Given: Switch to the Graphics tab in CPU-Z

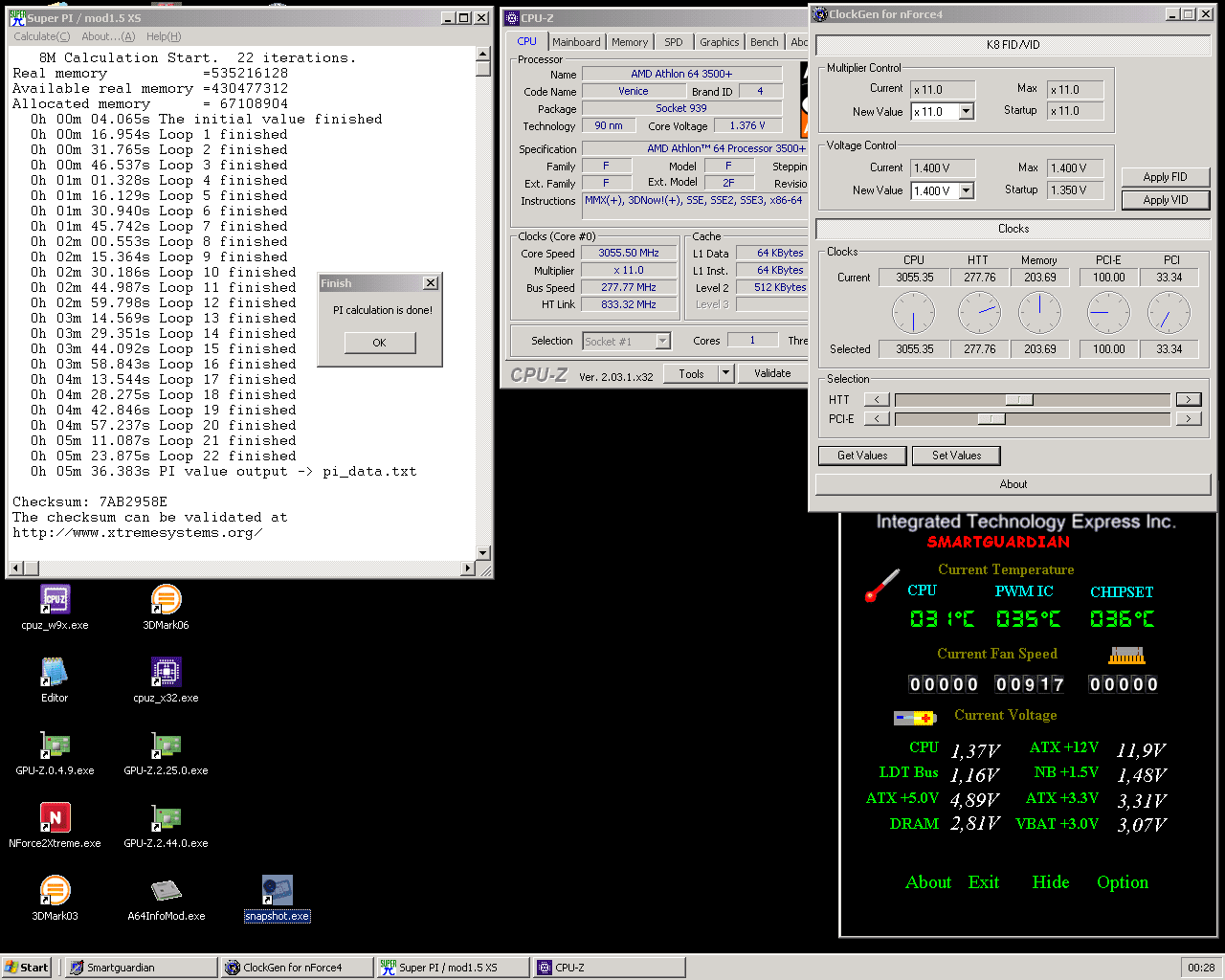Looking at the screenshot, I should click(719, 42).
